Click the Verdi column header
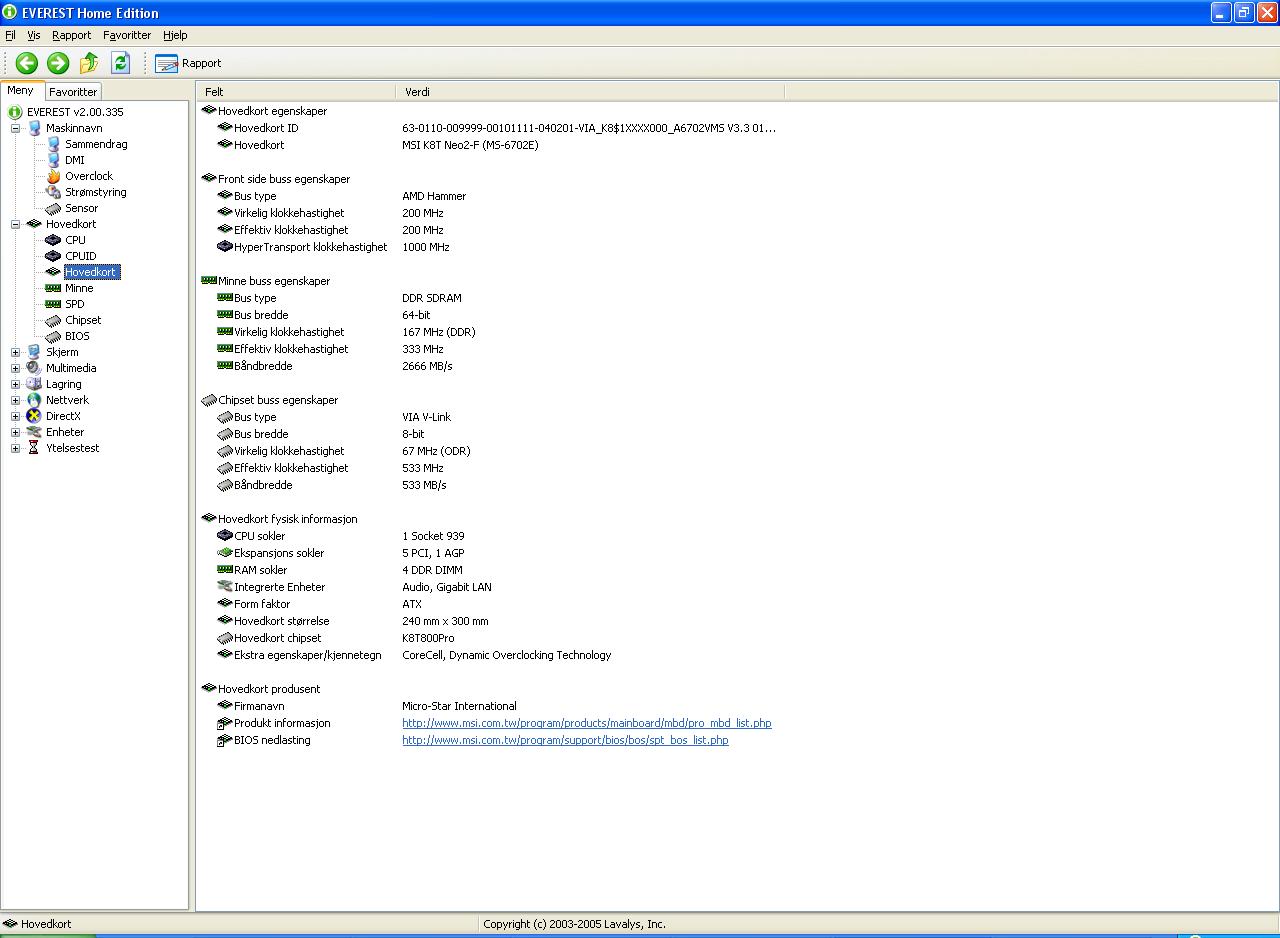1280x938 pixels. [x=590, y=92]
